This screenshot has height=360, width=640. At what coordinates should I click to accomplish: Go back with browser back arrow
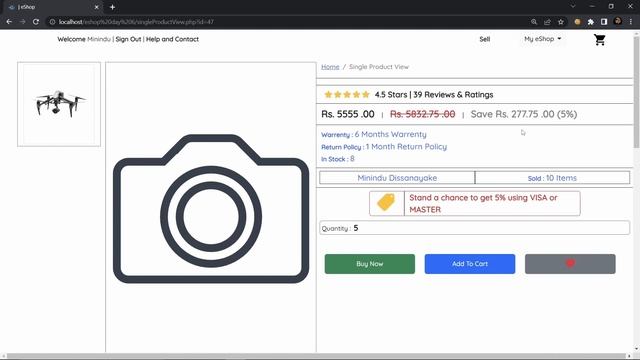[x=9, y=22]
